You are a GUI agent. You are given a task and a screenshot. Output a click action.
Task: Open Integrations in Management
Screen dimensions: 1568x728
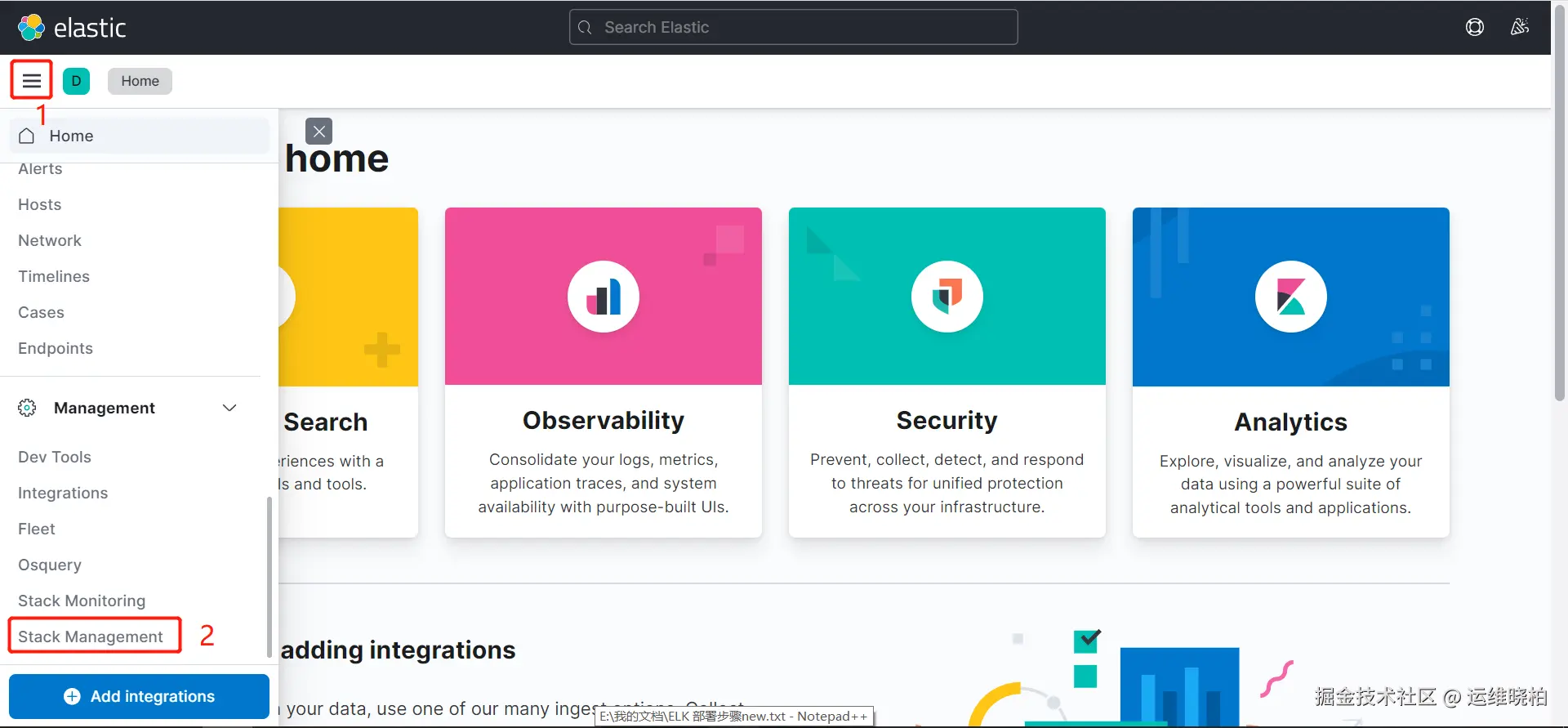(63, 493)
